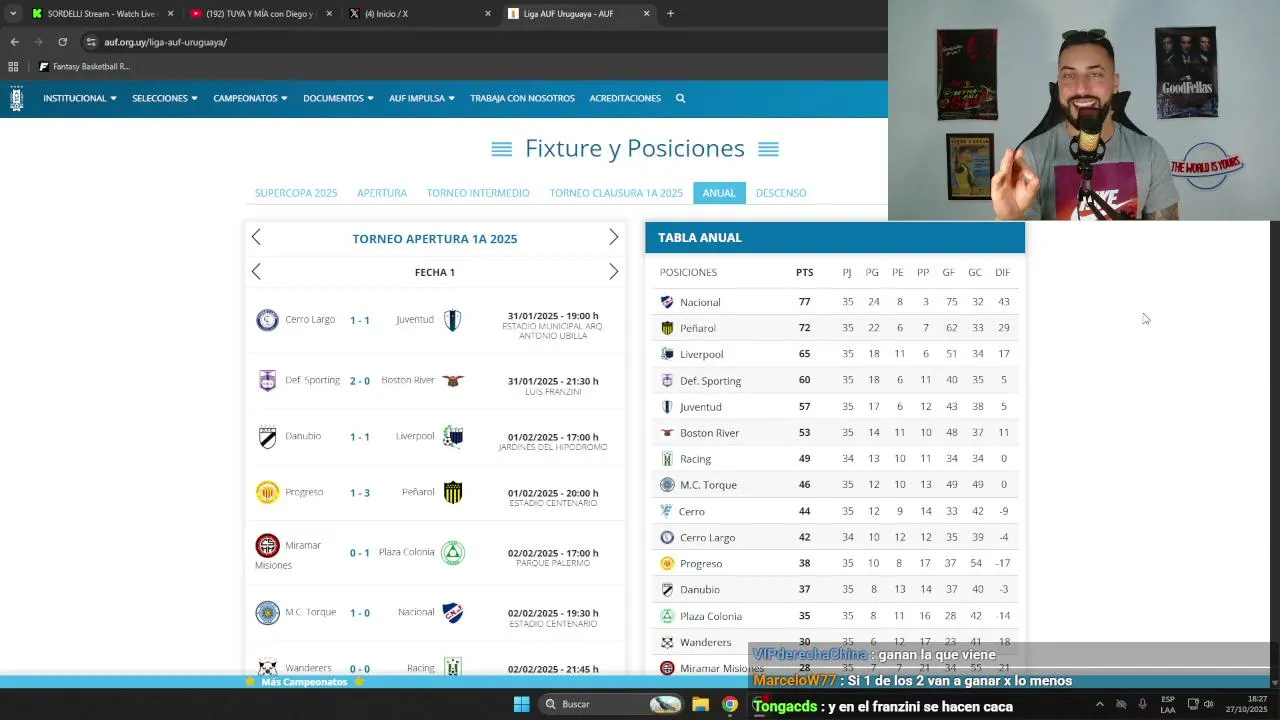Click the Plaza Colonia crest in fixture

[453, 553]
